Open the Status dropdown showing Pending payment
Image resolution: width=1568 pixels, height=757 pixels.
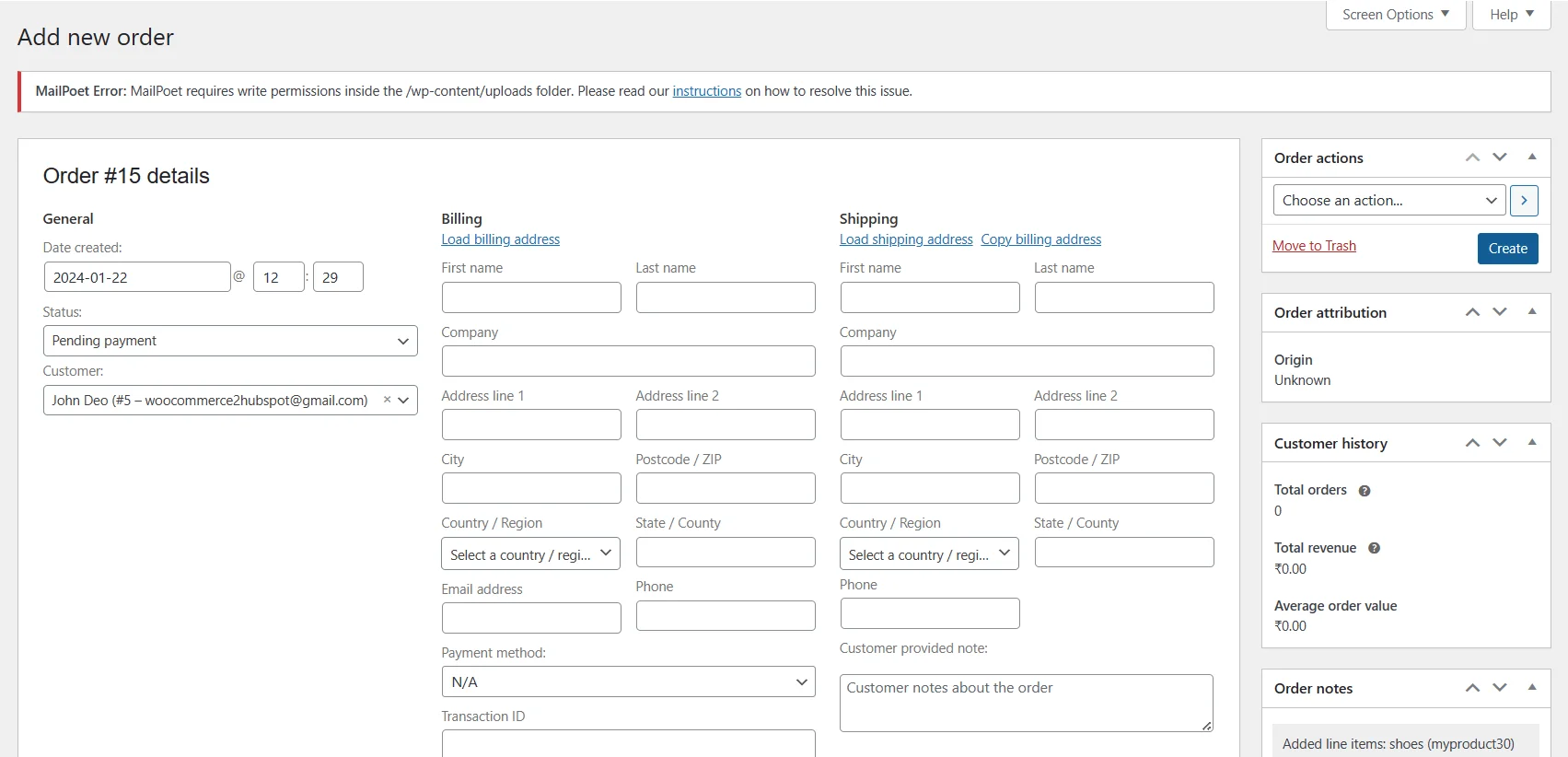point(230,341)
